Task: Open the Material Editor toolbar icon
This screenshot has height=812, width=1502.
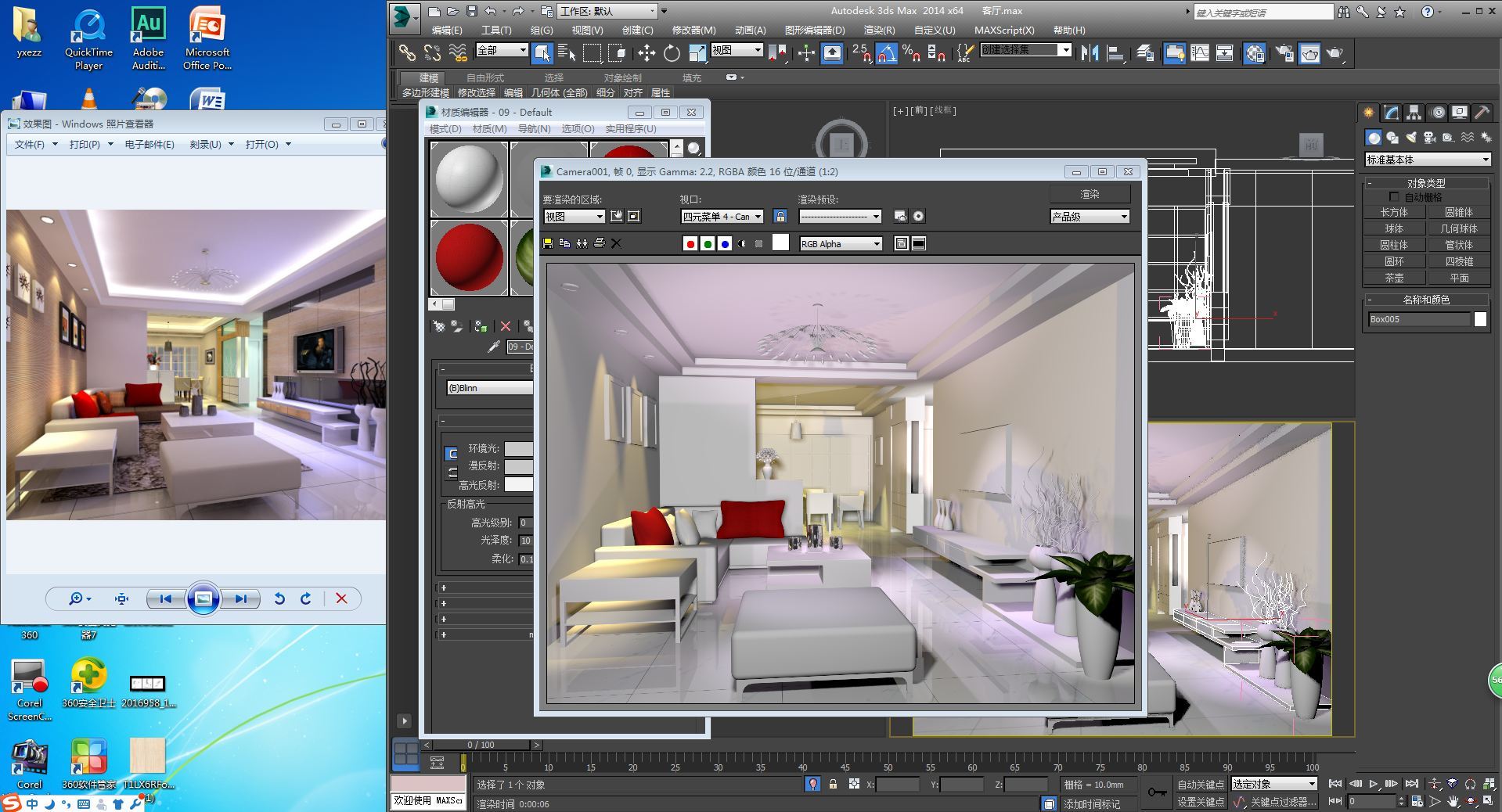Action: (1255, 53)
